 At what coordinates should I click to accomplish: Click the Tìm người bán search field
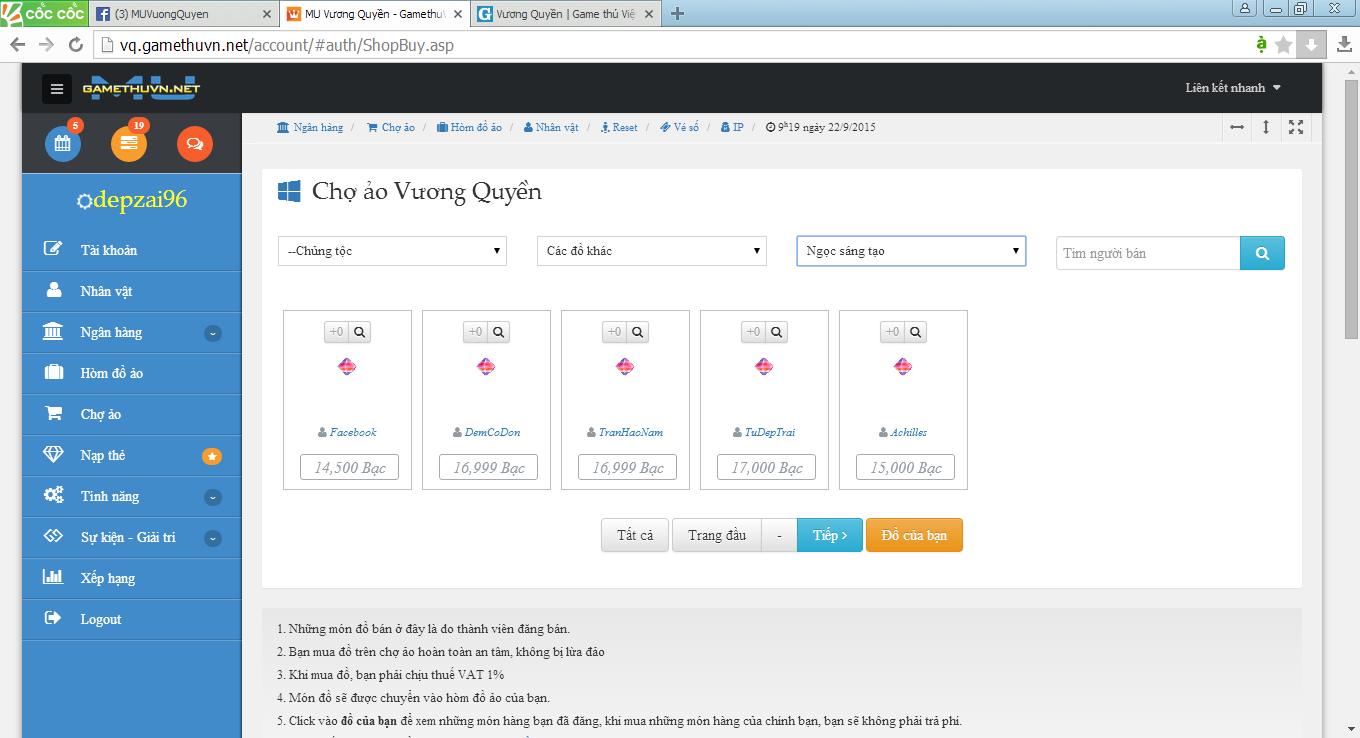1148,253
